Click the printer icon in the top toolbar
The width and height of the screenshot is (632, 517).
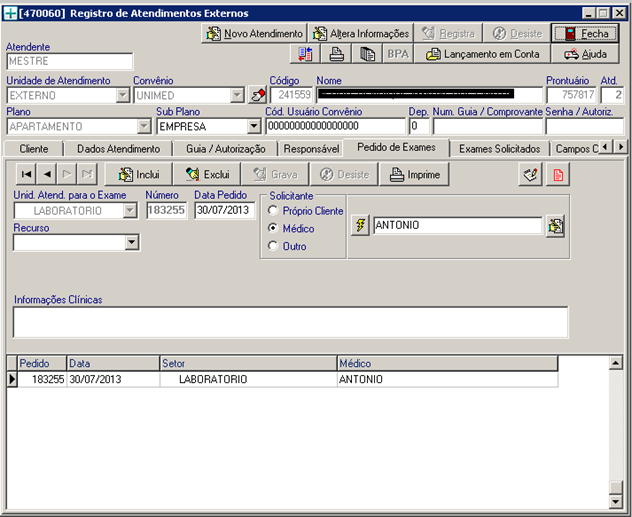(337, 54)
